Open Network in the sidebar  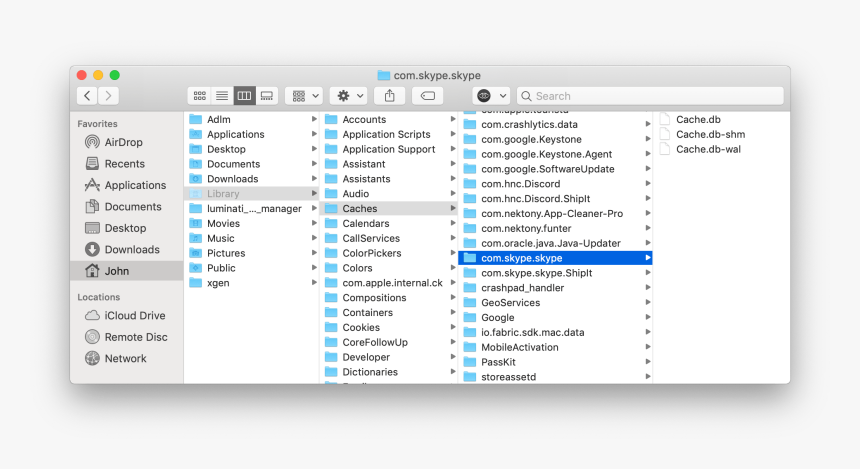coord(126,358)
